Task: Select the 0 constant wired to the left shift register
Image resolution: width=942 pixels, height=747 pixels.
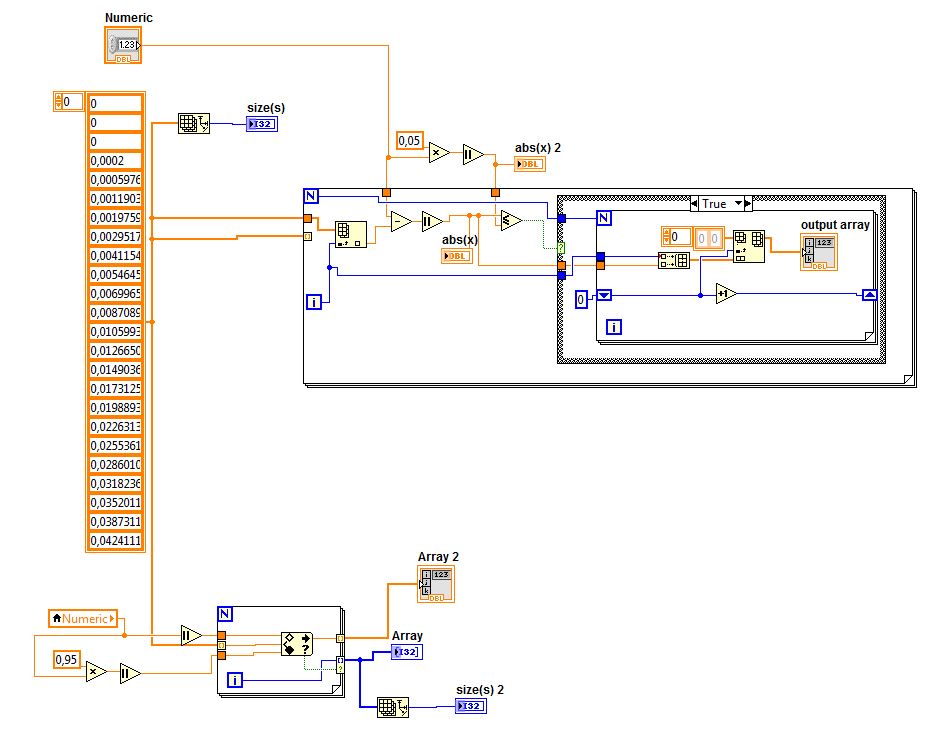Action: click(581, 299)
